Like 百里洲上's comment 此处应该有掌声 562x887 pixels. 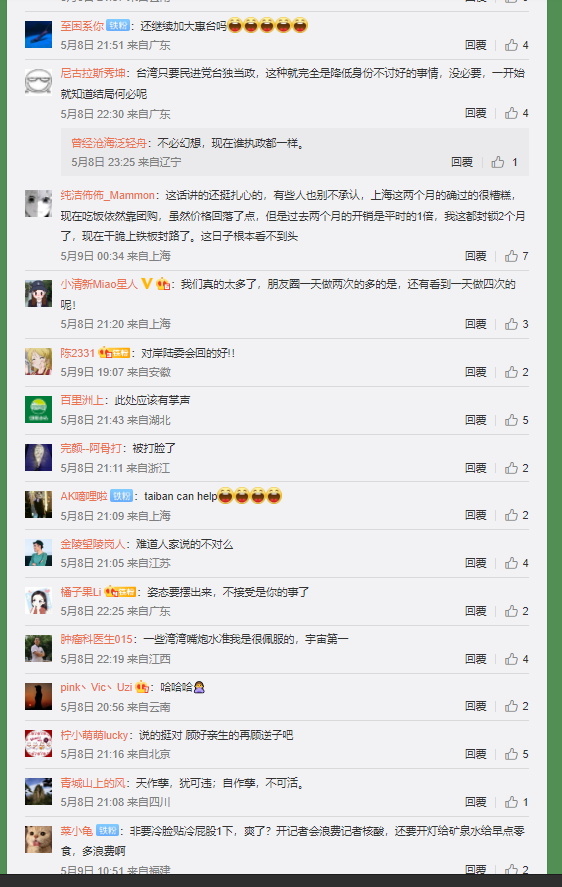[x=512, y=420]
